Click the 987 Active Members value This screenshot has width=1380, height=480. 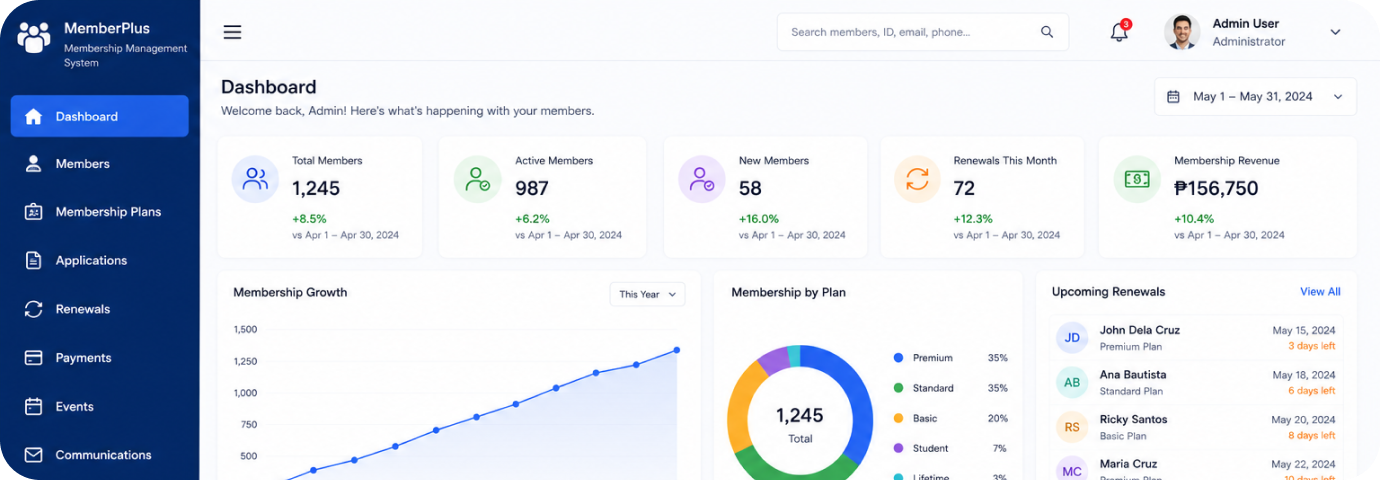532,188
